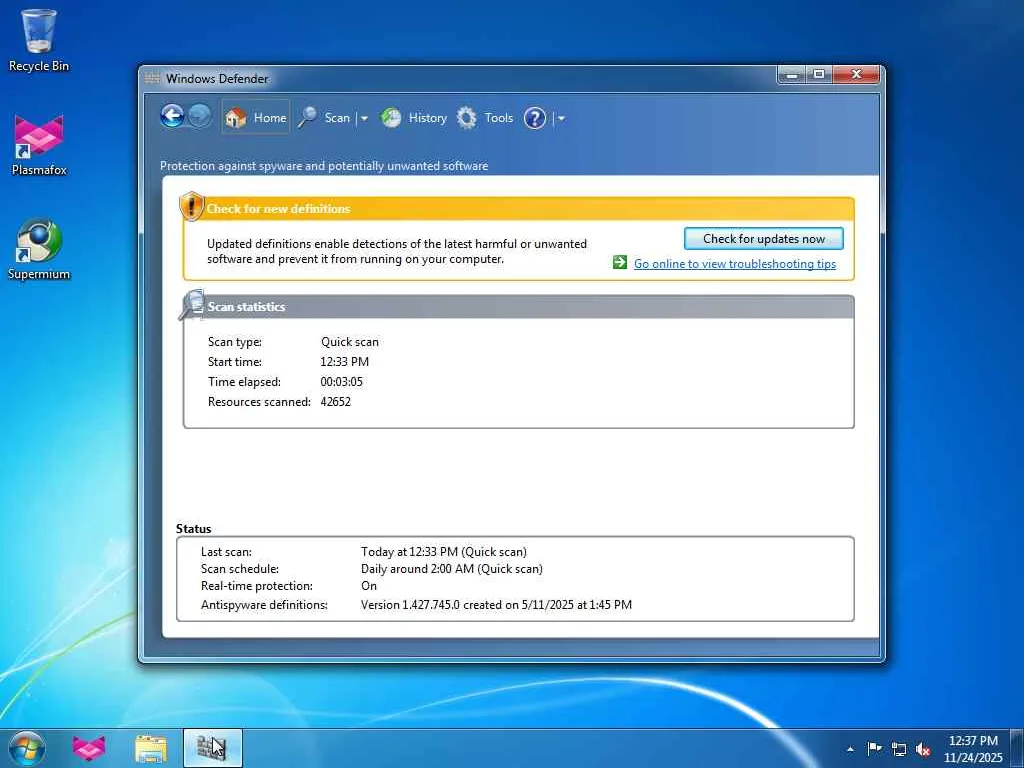
Task: Click the Quick scan value text
Action: (349, 342)
